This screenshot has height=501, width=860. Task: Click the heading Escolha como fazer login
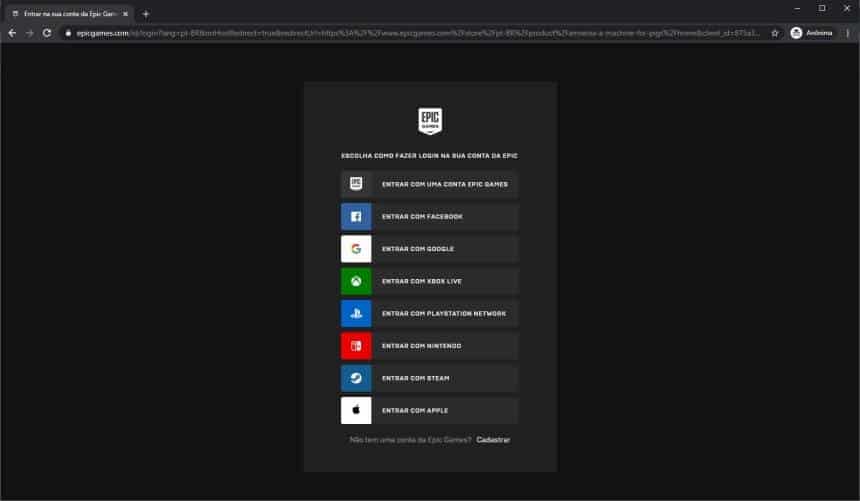[429, 156]
